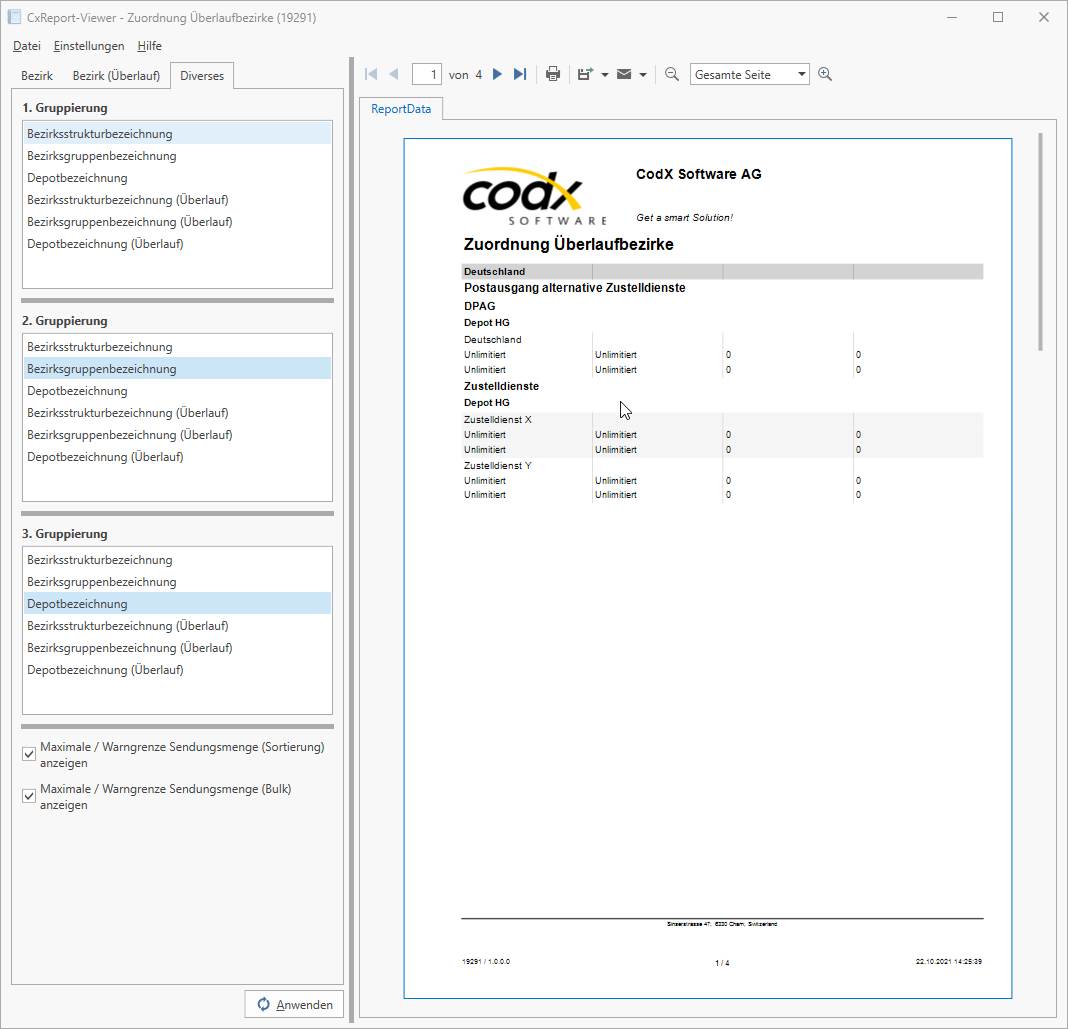Minimize the CxReport-Viewer window
The width and height of the screenshot is (1068, 1029).
click(952, 17)
